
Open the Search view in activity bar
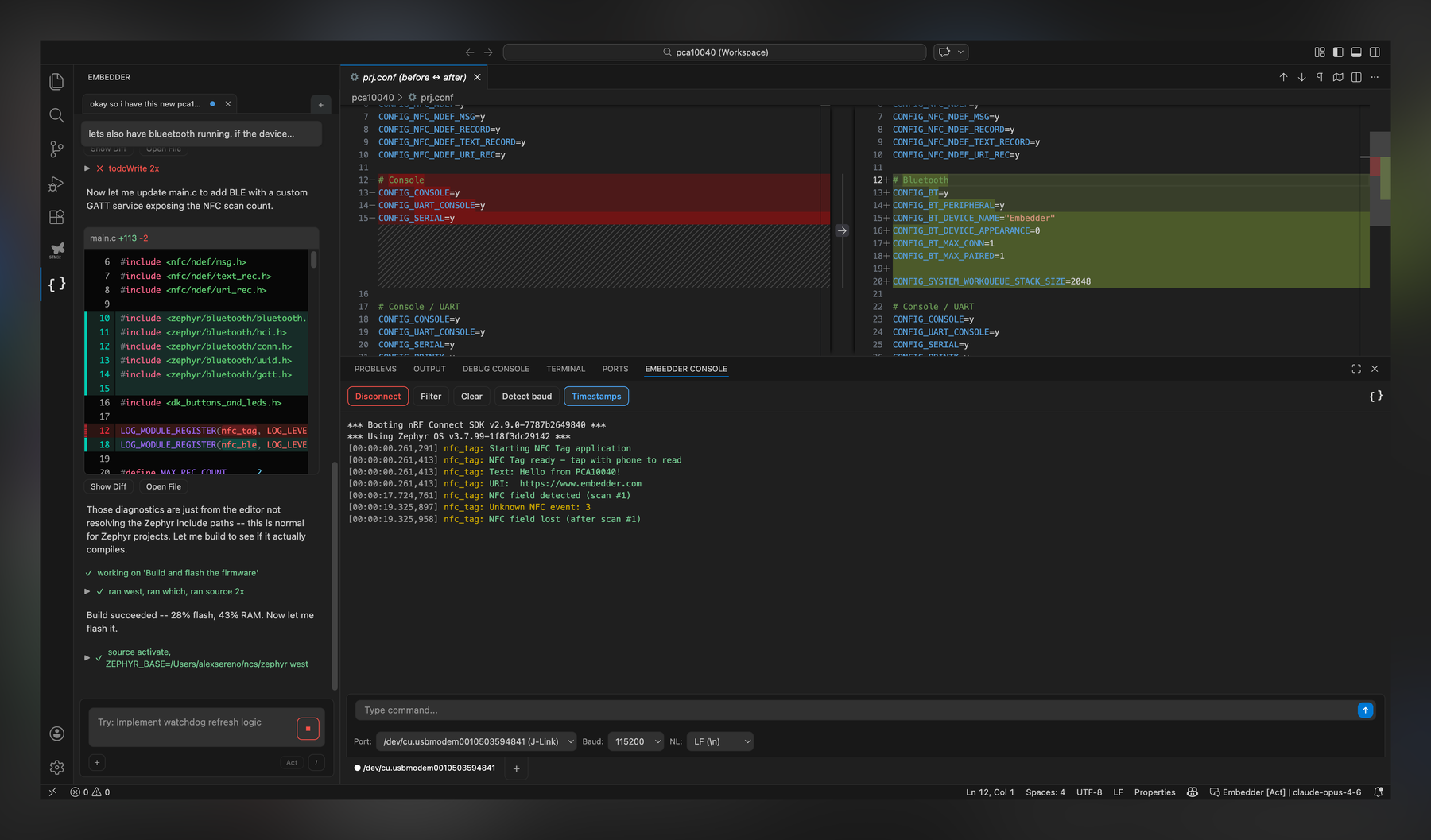tap(56, 116)
